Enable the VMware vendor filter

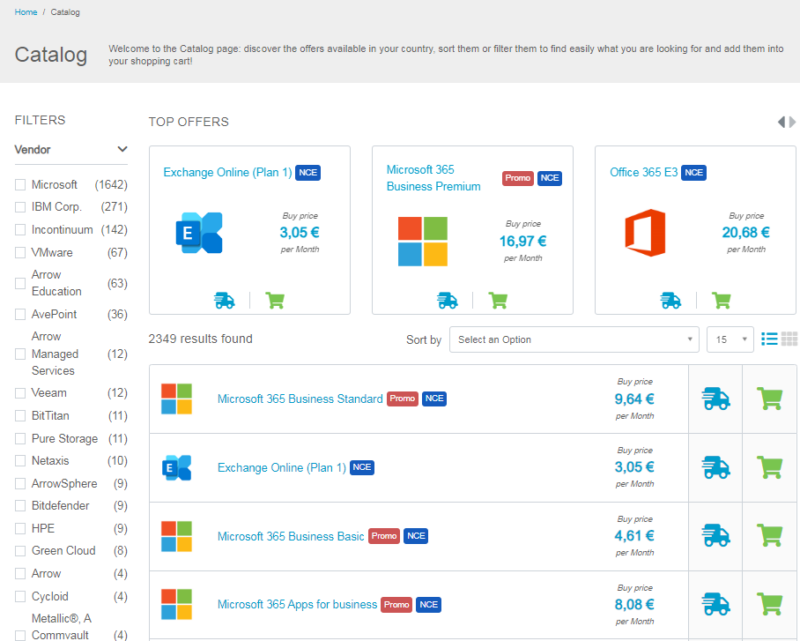tap(21, 253)
